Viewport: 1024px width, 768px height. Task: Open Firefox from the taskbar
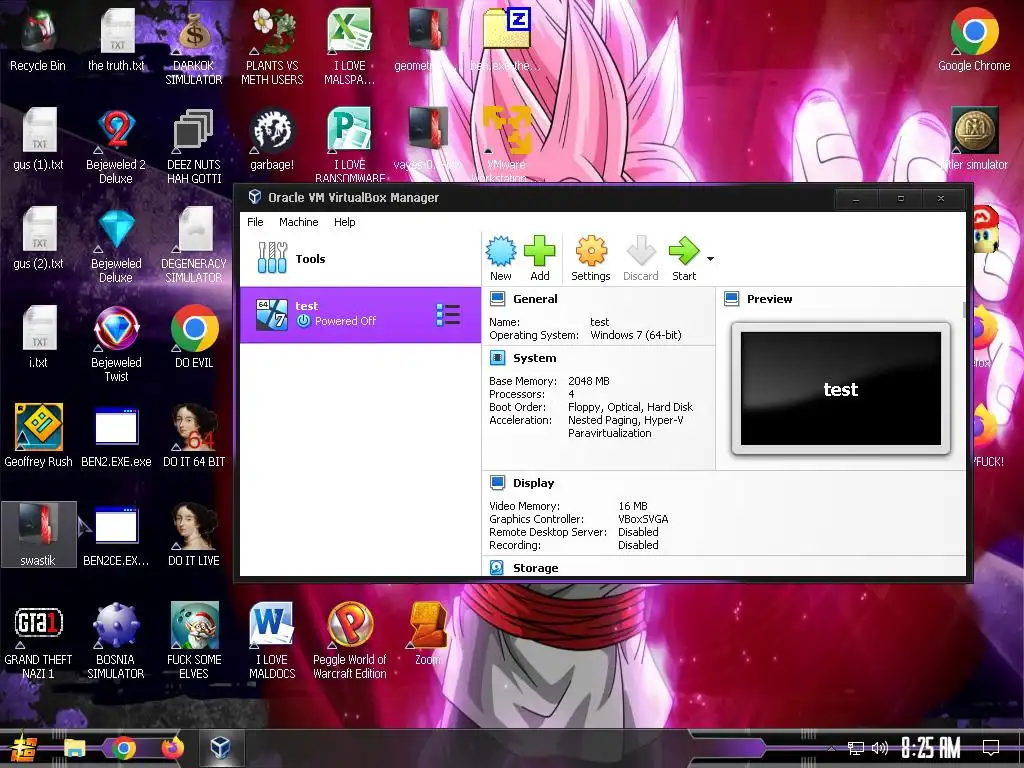click(172, 748)
